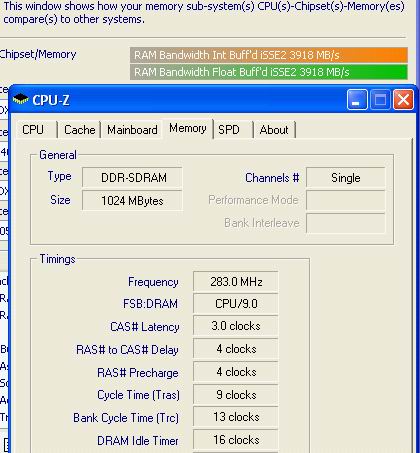
Task: Click the RAS# Precharge label
Action: [138, 373]
